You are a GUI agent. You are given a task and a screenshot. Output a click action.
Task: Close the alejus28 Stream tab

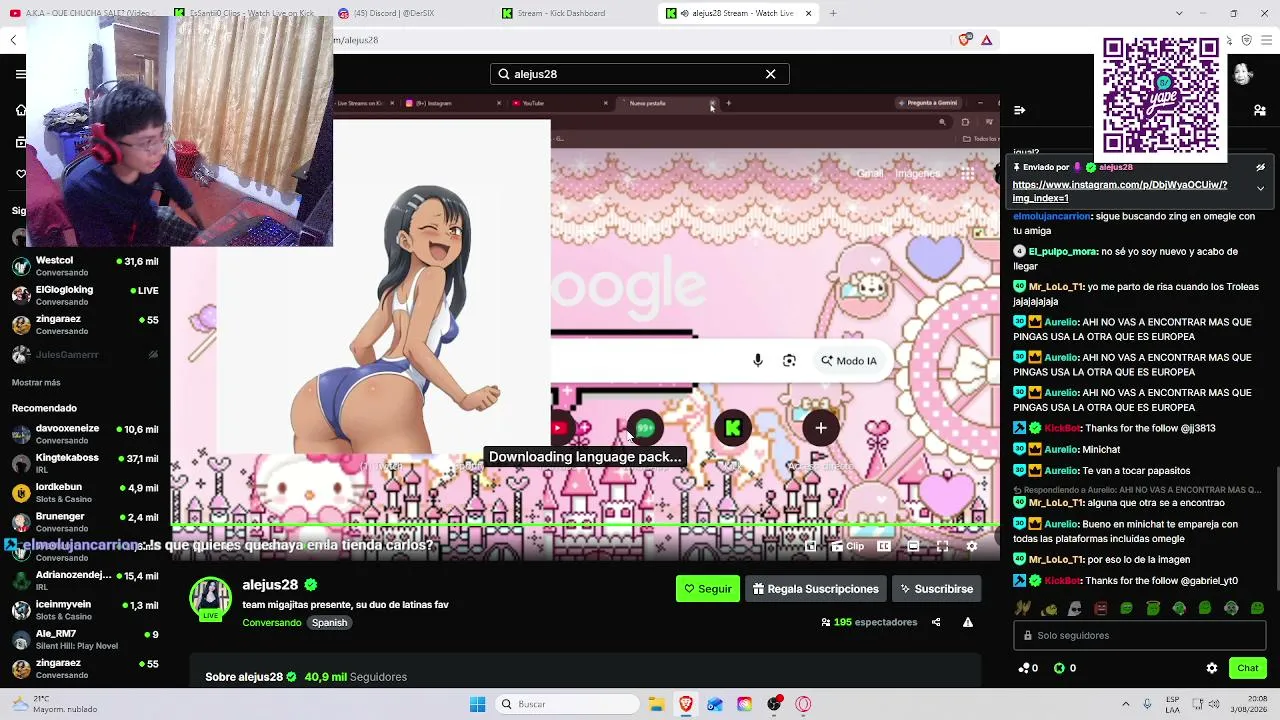click(808, 13)
